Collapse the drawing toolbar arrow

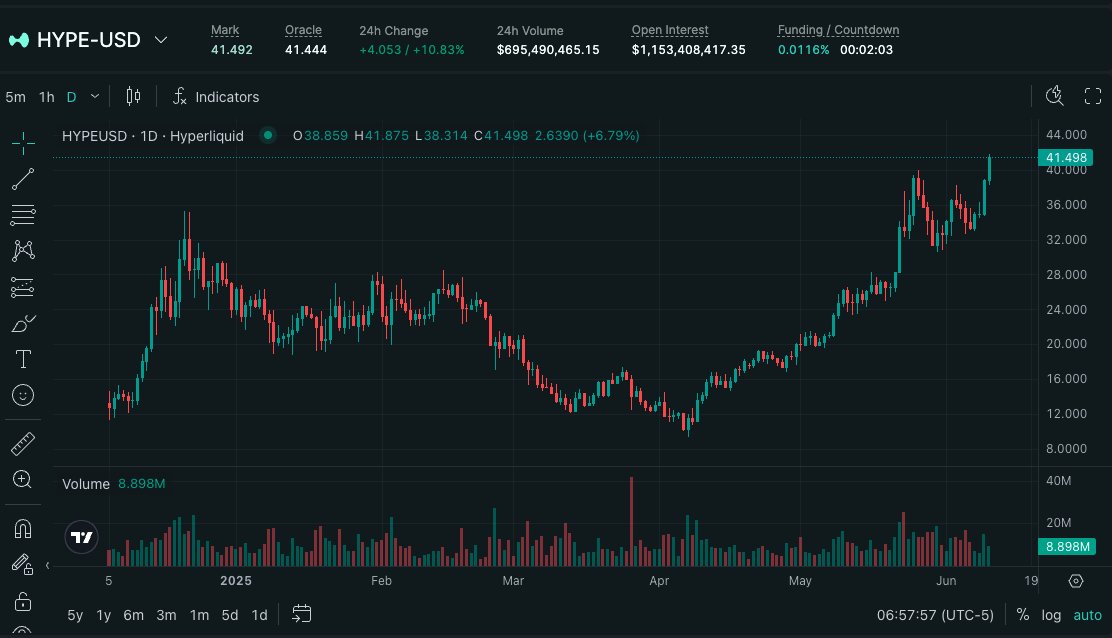point(48,565)
